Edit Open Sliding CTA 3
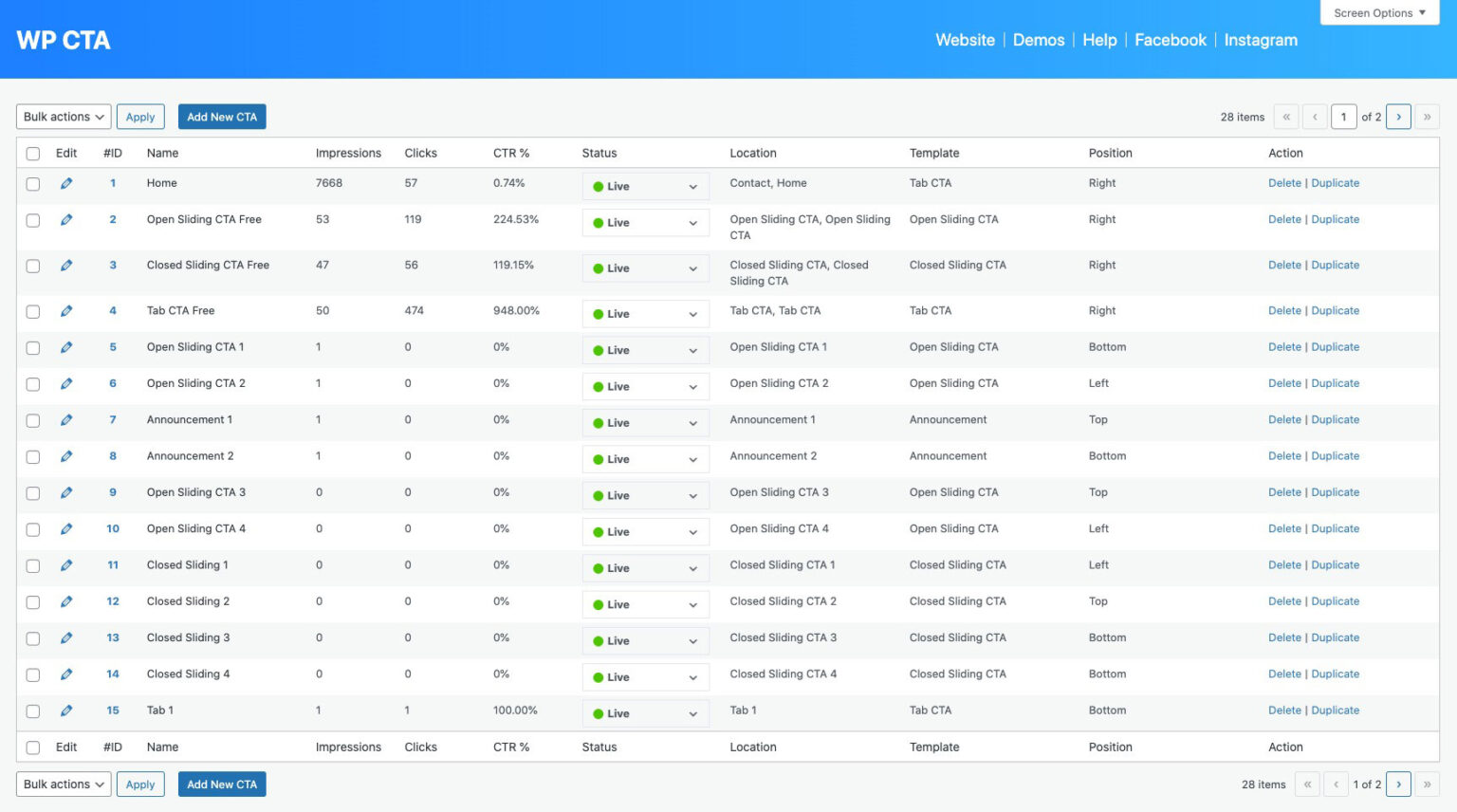The image size is (1457, 812). pos(66,492)
